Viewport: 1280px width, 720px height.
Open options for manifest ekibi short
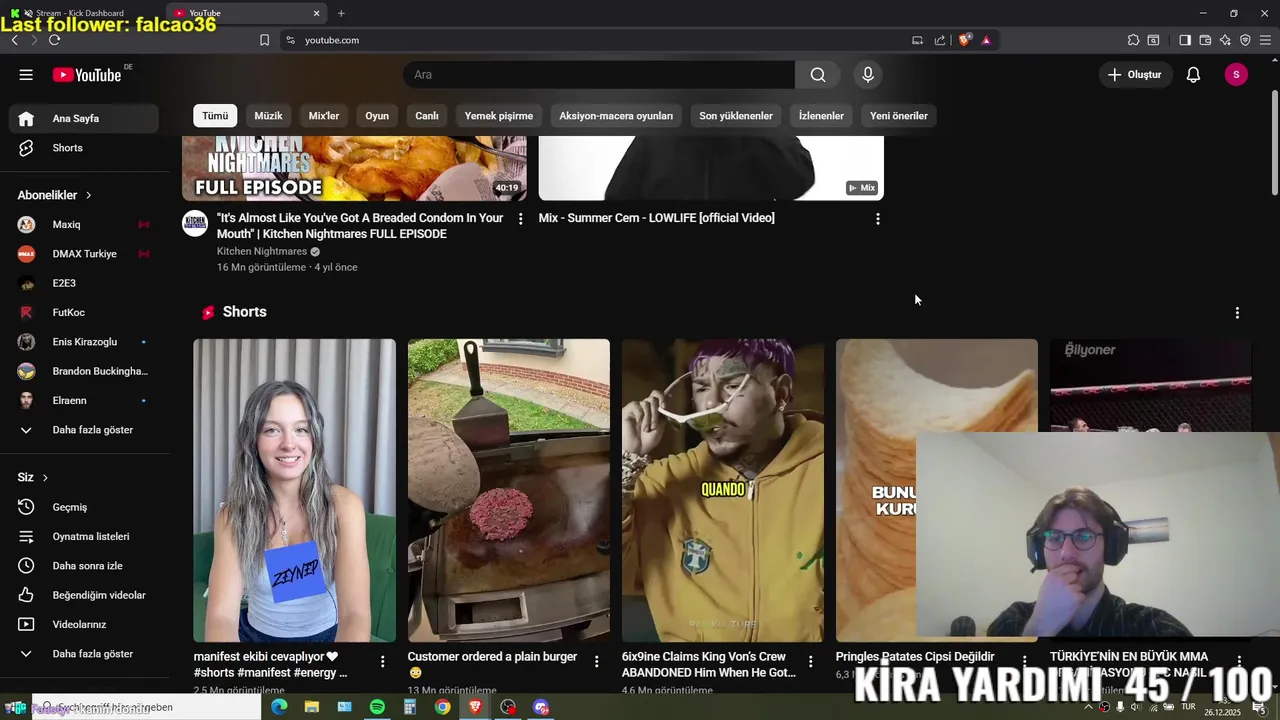tap(382, 661)
